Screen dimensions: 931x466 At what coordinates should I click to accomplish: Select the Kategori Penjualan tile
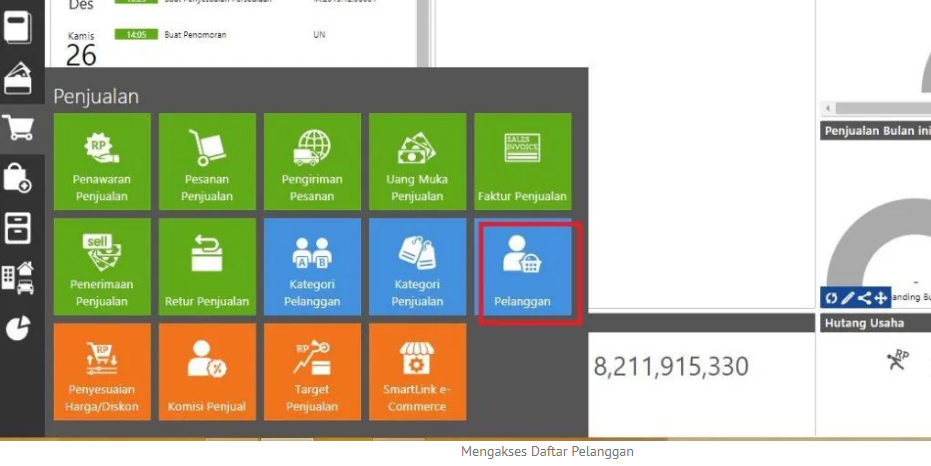[417, 267]
